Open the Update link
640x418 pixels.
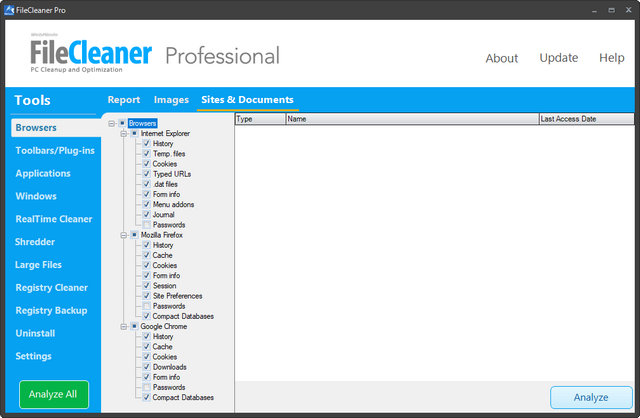coord(559,58)
